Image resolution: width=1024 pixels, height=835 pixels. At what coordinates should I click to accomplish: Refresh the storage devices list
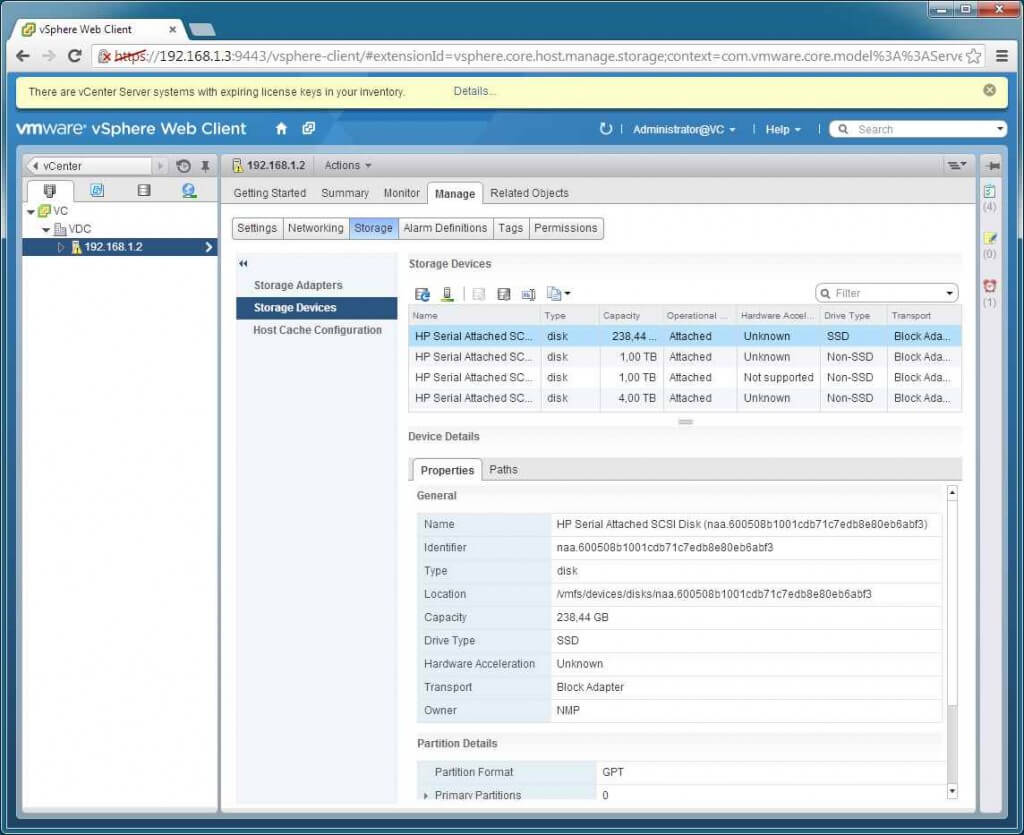click(x=422, y=293)
